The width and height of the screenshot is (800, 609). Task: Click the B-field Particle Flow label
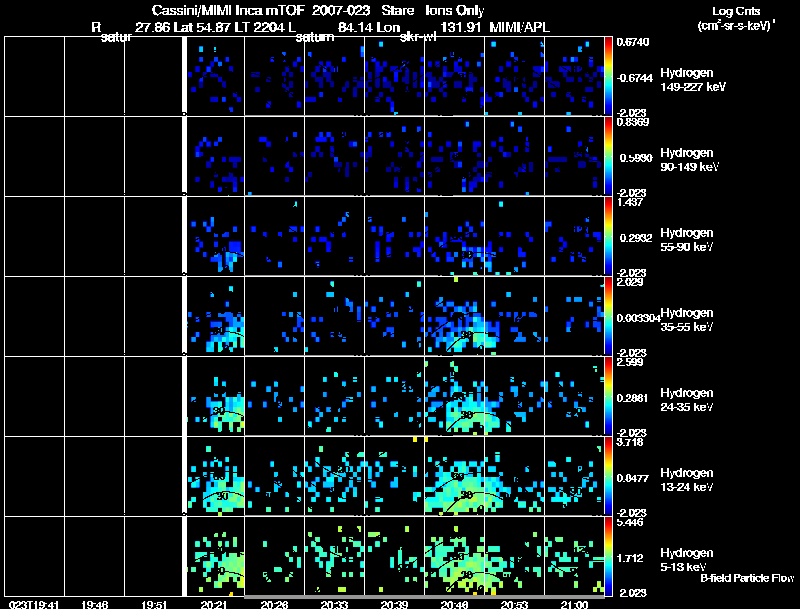pos(747,578)
